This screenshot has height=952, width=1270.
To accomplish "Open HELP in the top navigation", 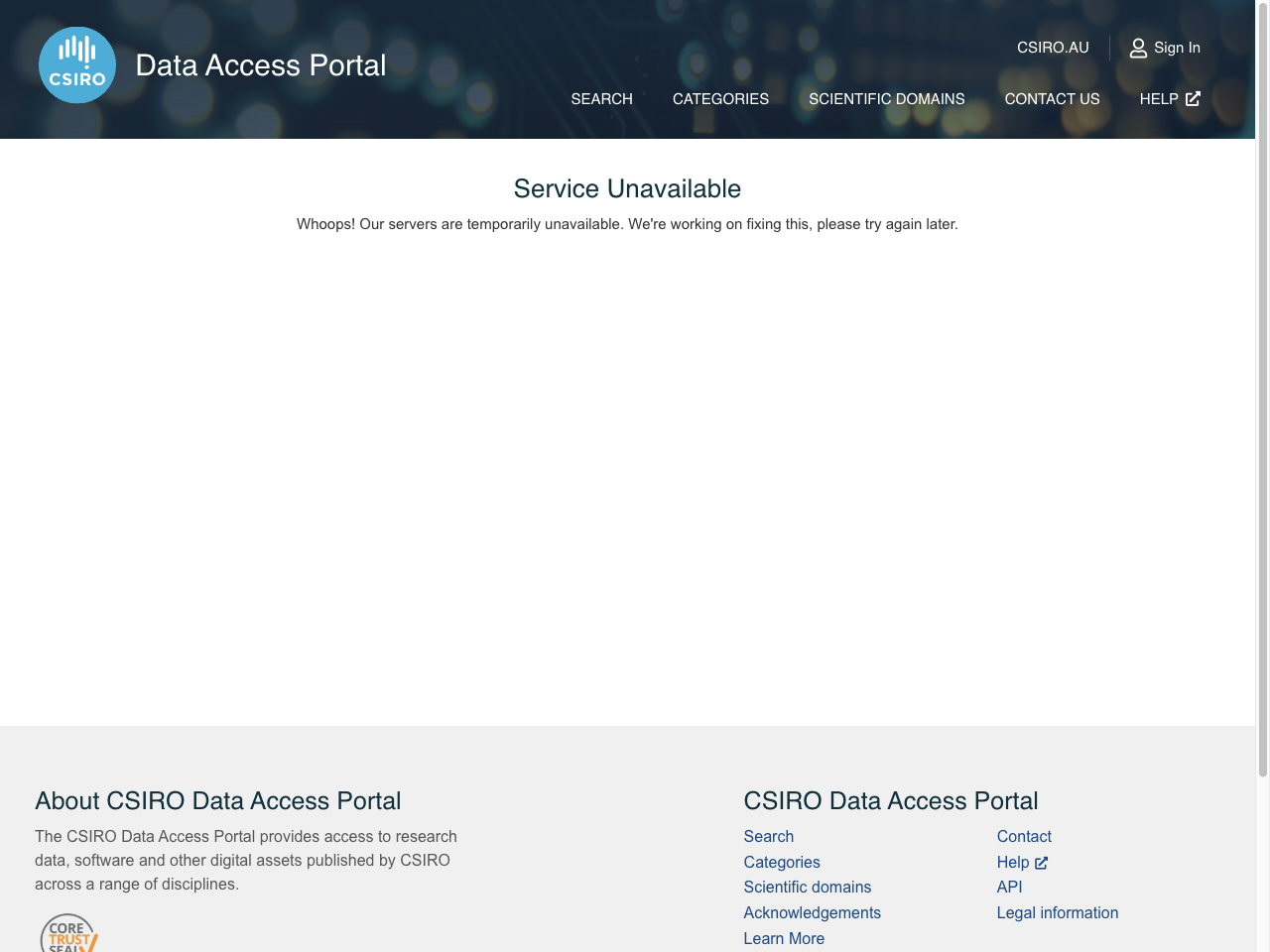I will 1158,99.
